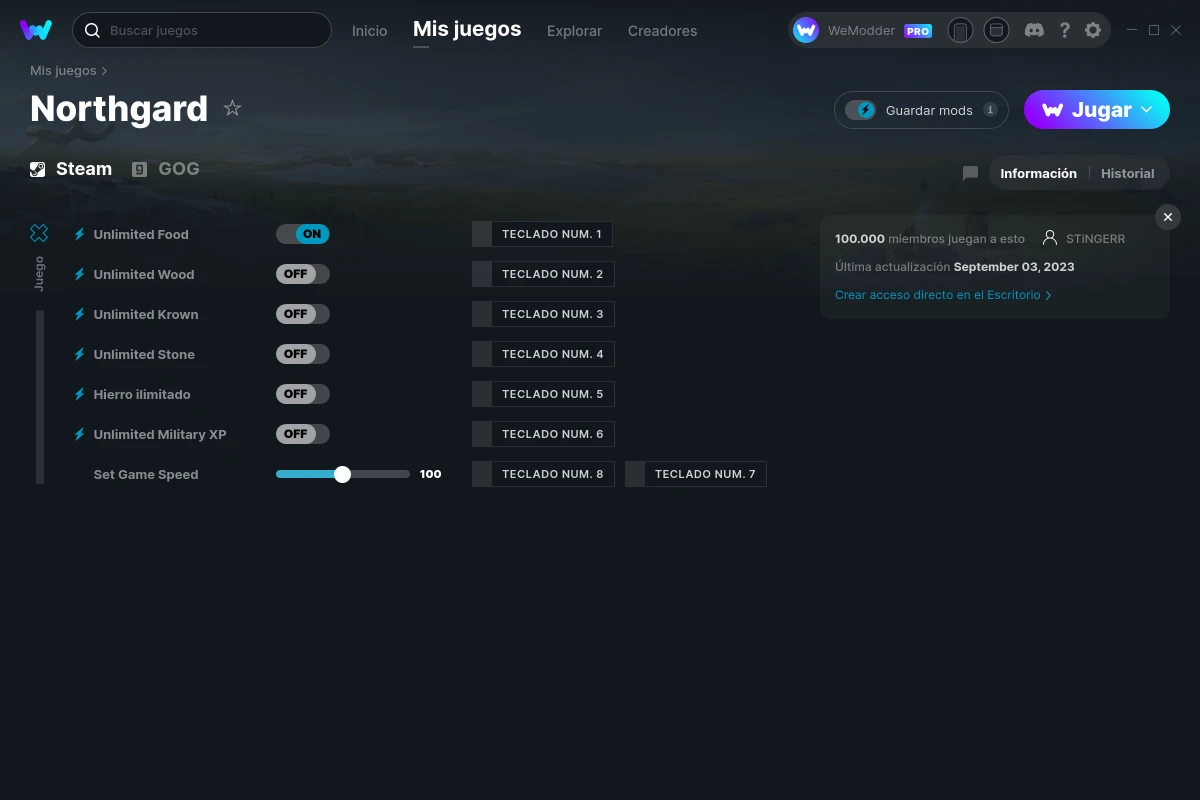Click the search magnifier icon
Viewport: 1200px width, 800px height.
click(92, 30)
